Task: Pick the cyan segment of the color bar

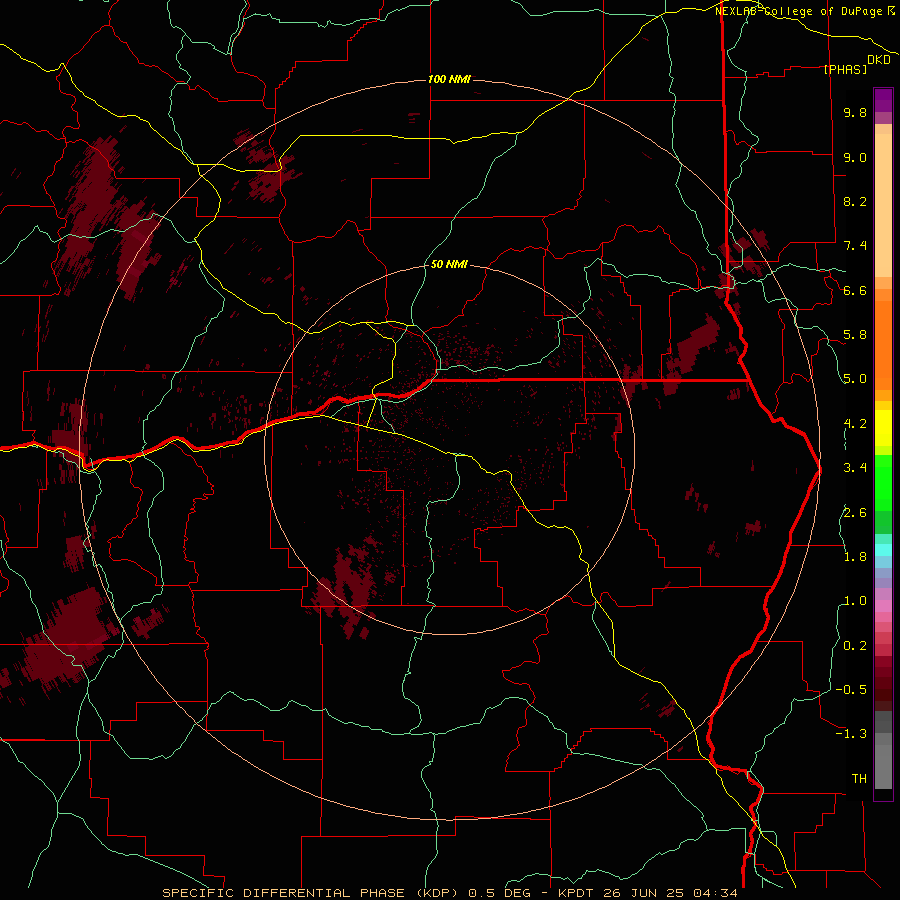Action: 883,550
